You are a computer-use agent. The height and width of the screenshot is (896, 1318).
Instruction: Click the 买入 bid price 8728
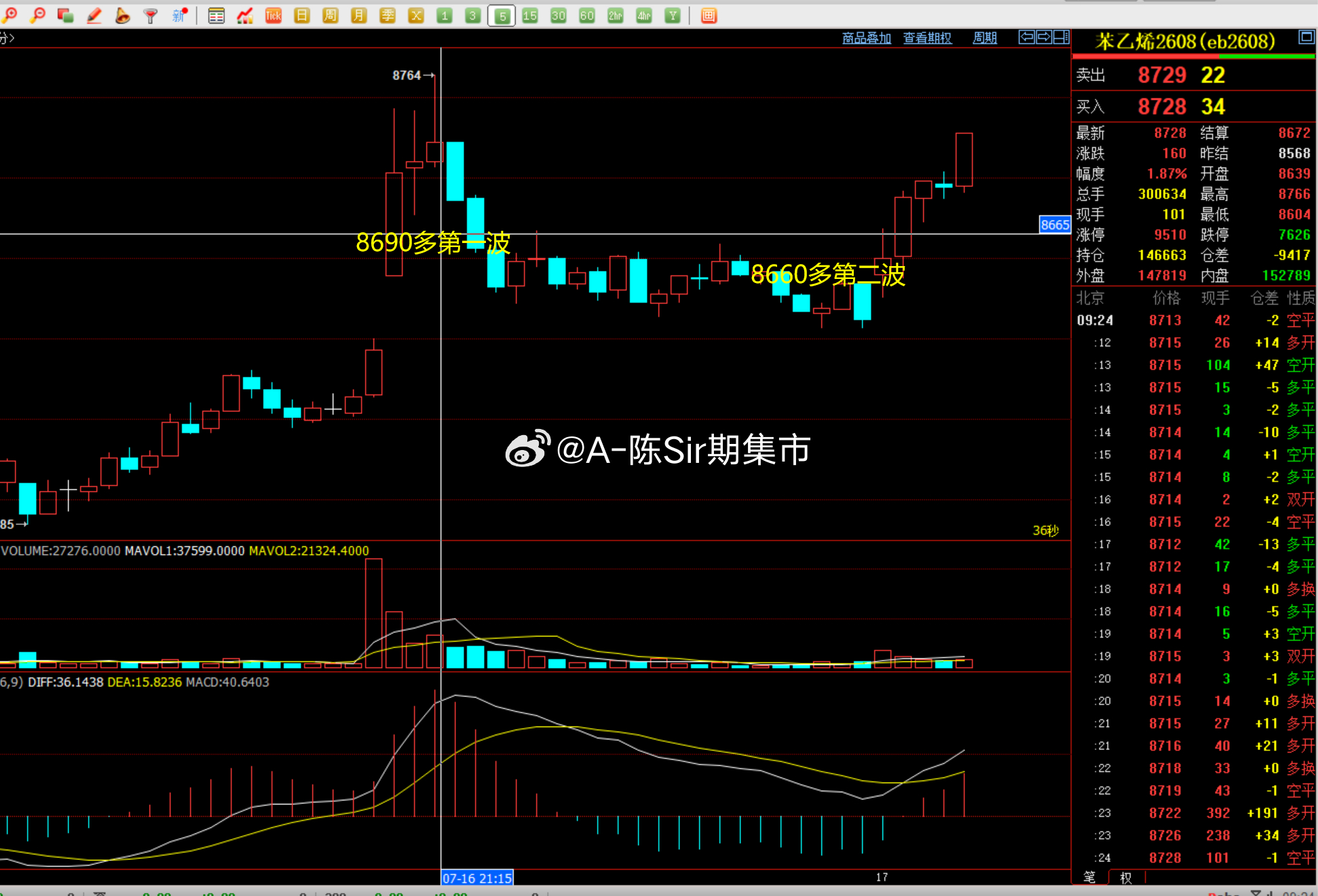[x=1162, y=107]
